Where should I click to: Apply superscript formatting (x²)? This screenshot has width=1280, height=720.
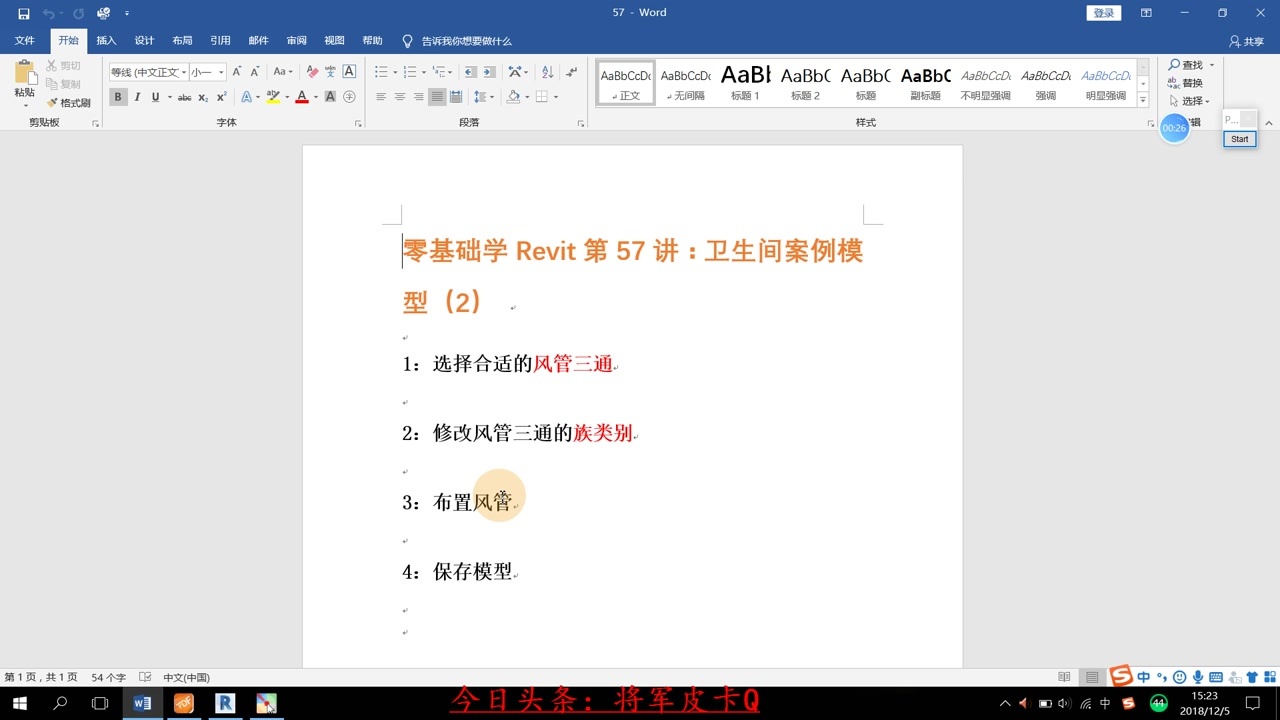pos(221,97)
